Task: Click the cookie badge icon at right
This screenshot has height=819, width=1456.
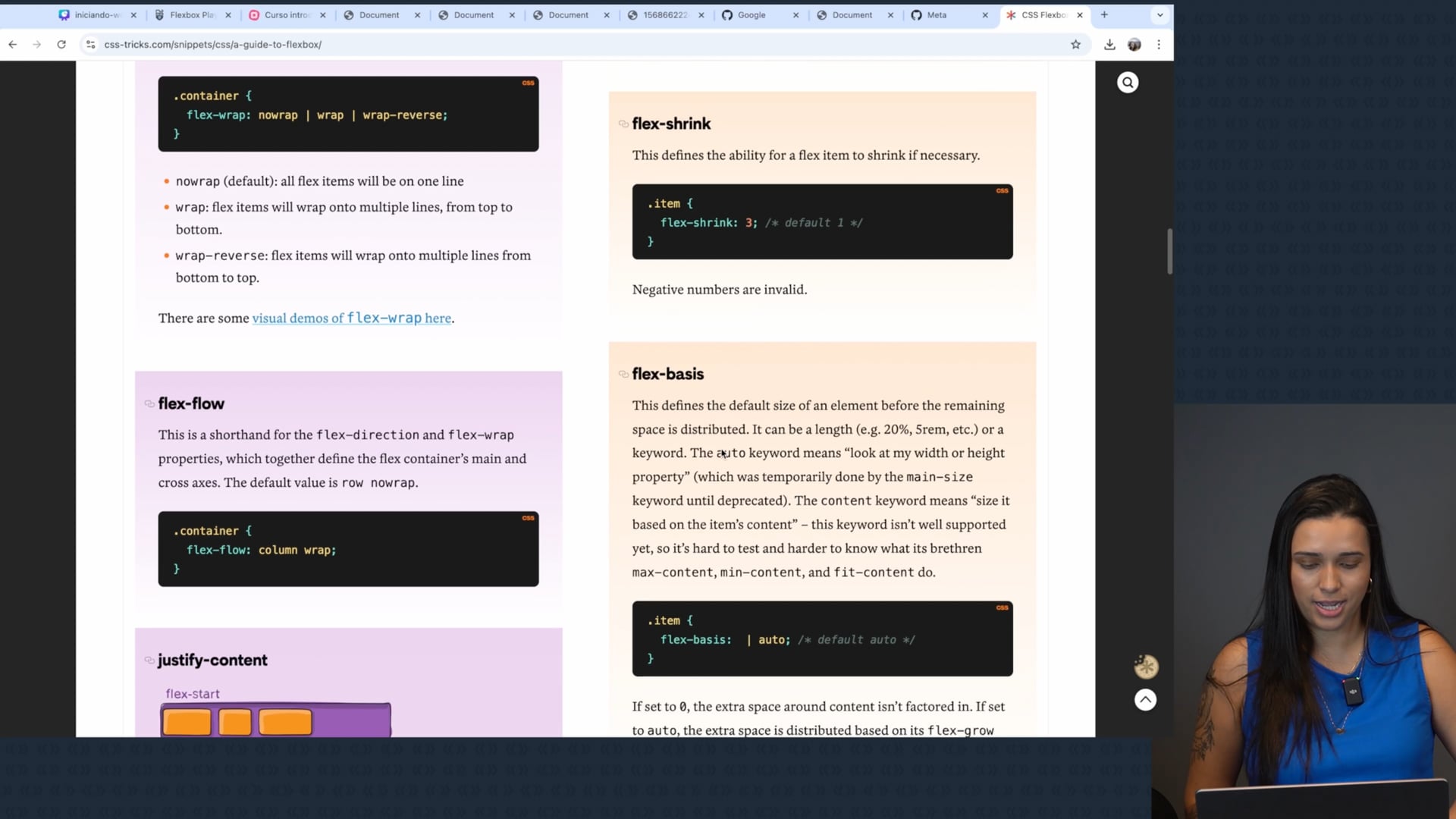Action: (1145, 667)
